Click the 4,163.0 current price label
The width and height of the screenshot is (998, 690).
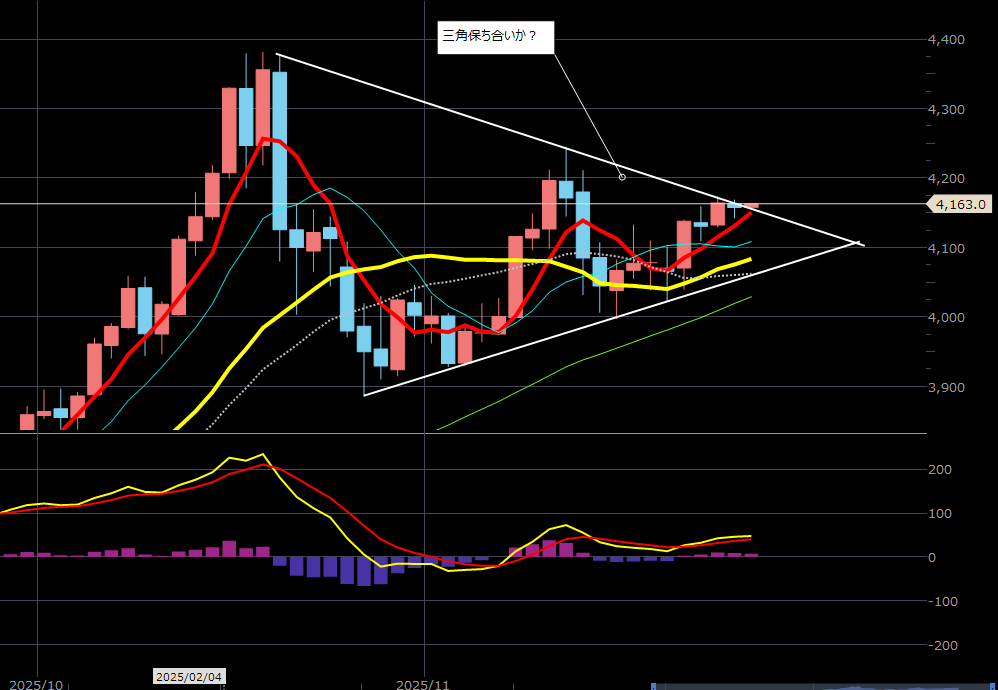(960, 204)
